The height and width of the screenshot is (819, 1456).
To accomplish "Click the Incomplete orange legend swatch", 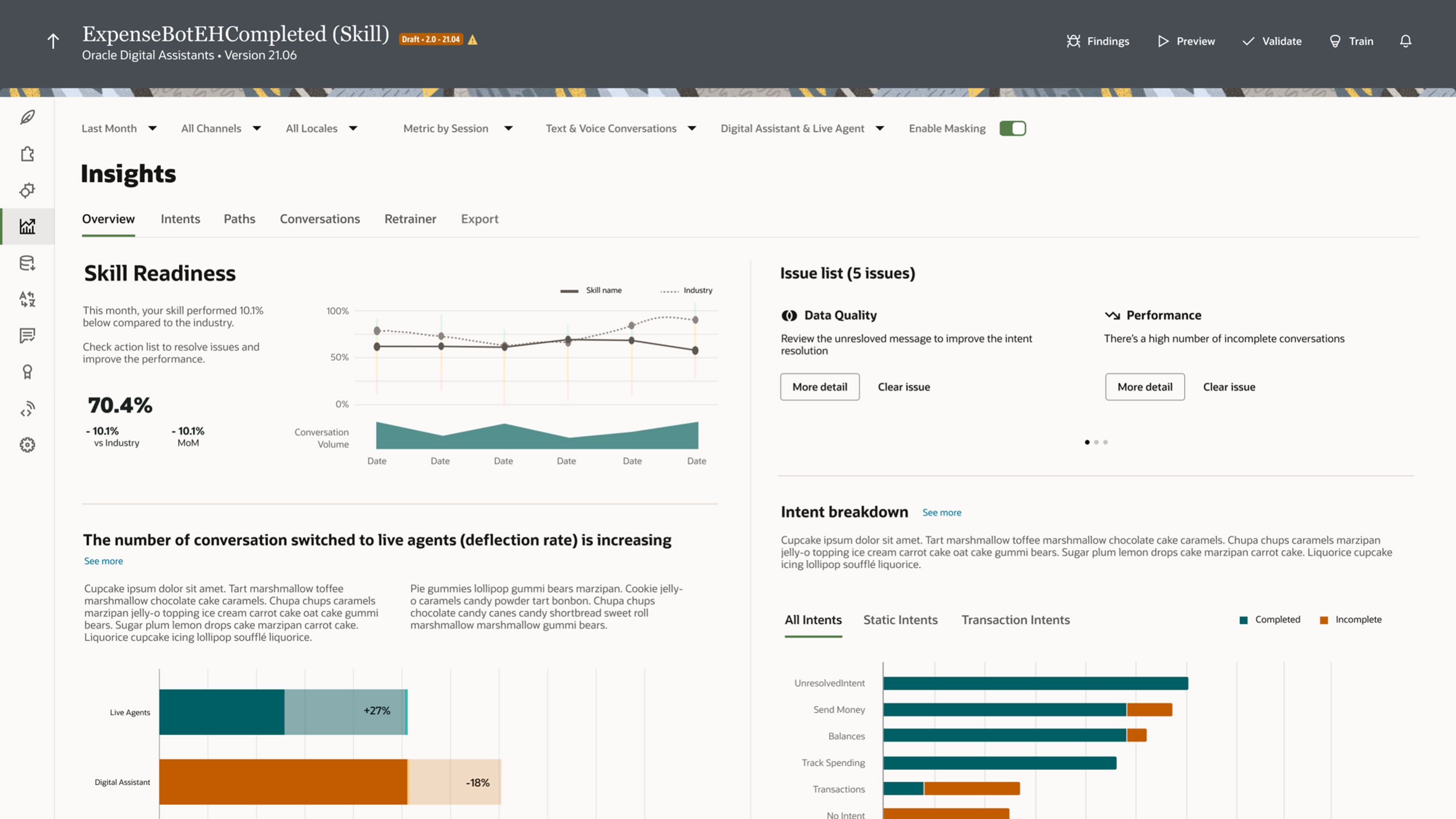I will point(1324,620).
